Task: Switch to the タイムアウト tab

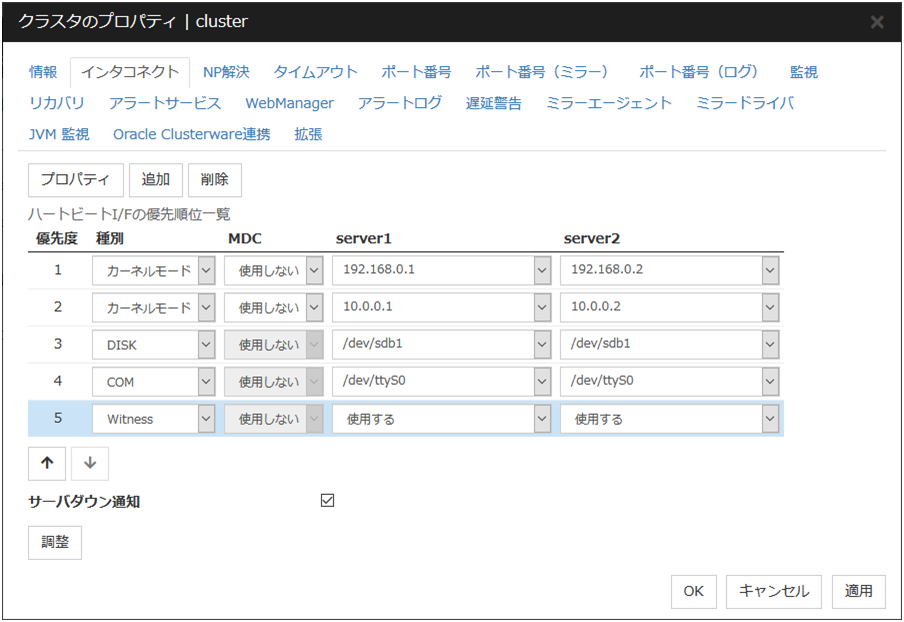Action: pos(315,71)
